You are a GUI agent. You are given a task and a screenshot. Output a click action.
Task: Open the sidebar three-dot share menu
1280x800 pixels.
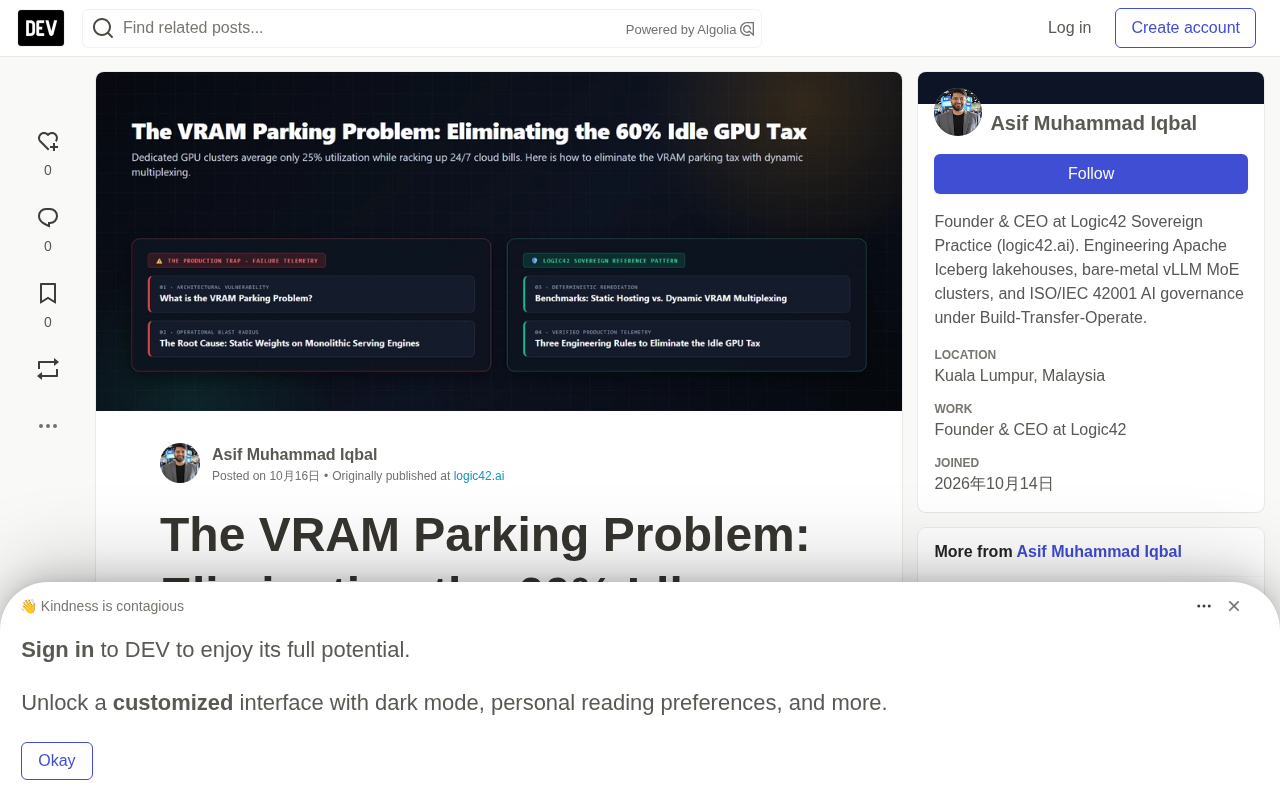[x=48, y=426]
